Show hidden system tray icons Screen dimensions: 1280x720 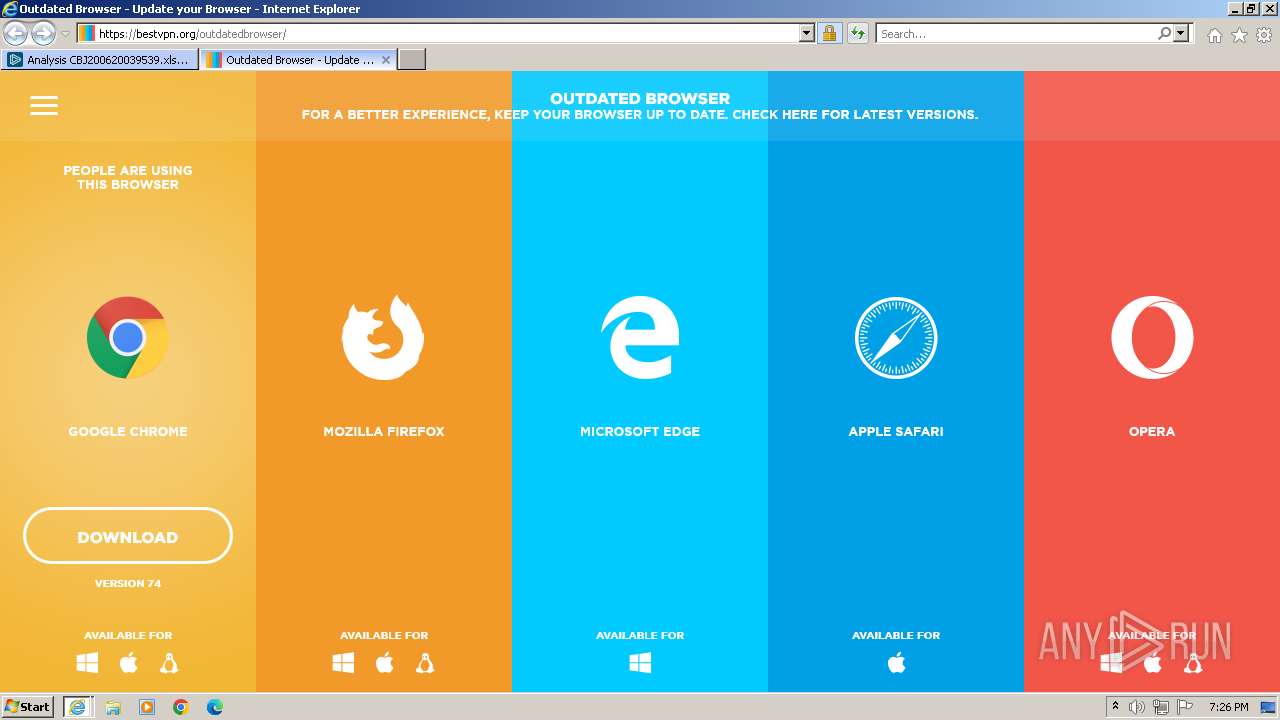click(x=1115, y=706)
